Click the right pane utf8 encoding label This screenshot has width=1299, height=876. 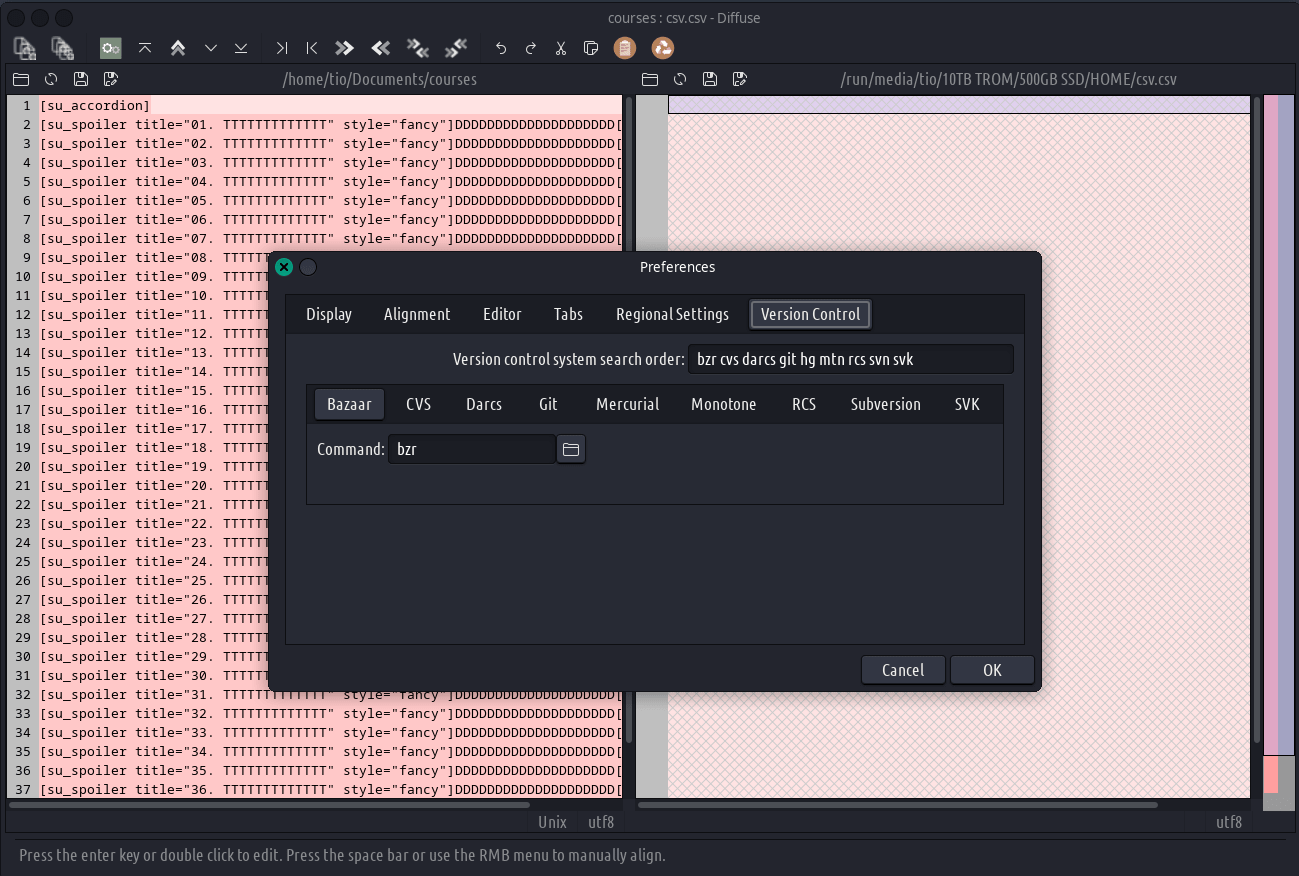[x=1229, y=822]
